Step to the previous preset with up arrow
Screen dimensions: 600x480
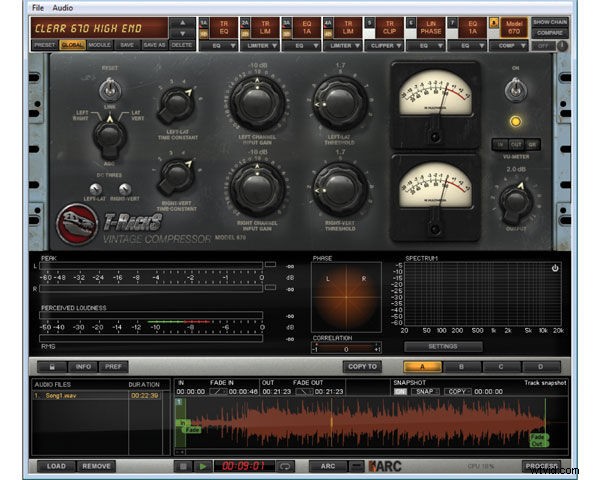[x=183, y=23]
